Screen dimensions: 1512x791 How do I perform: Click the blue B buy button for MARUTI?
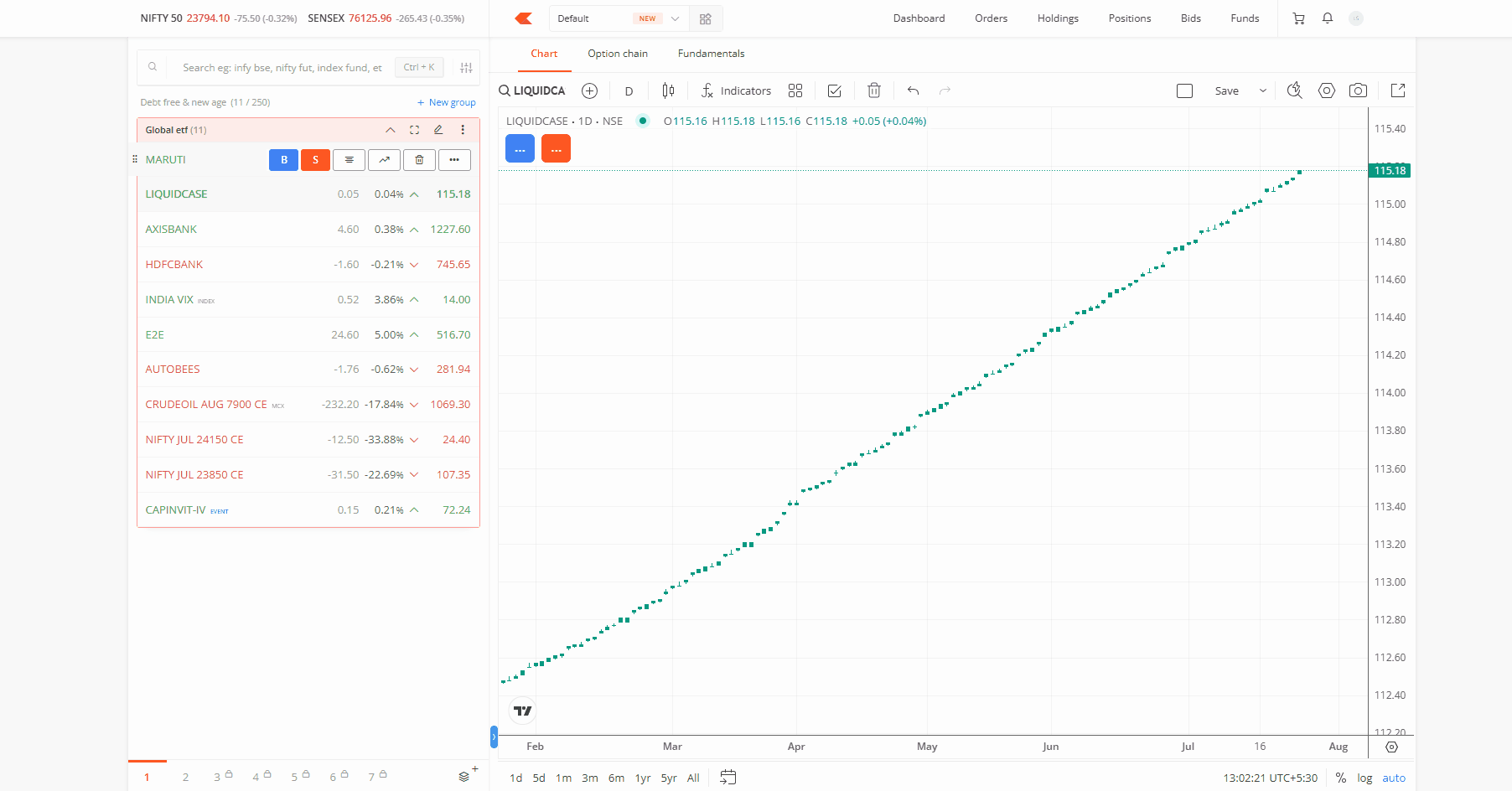point(284,160)
